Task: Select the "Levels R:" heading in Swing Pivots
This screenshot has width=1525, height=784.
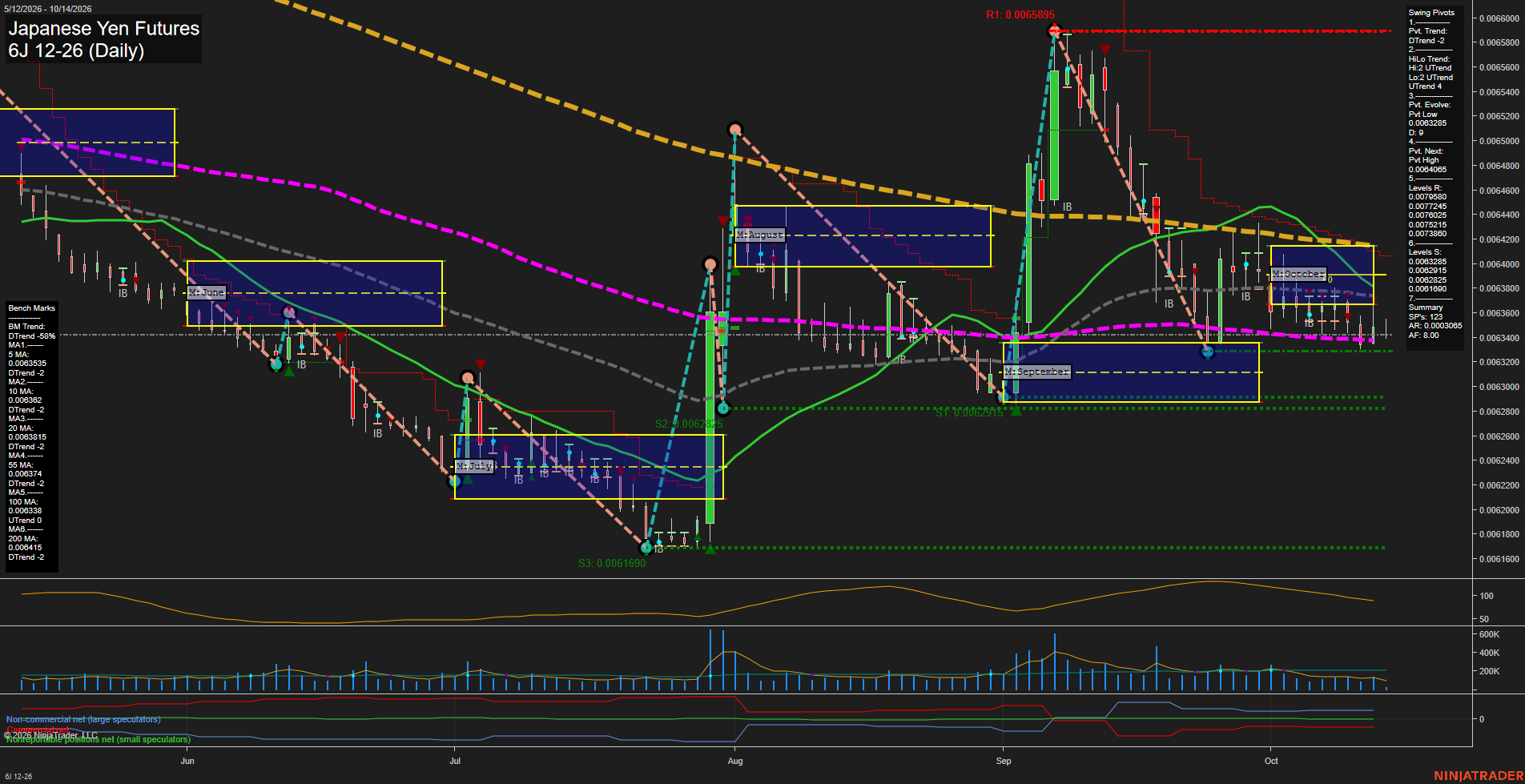Action: tap(1425, 188)
